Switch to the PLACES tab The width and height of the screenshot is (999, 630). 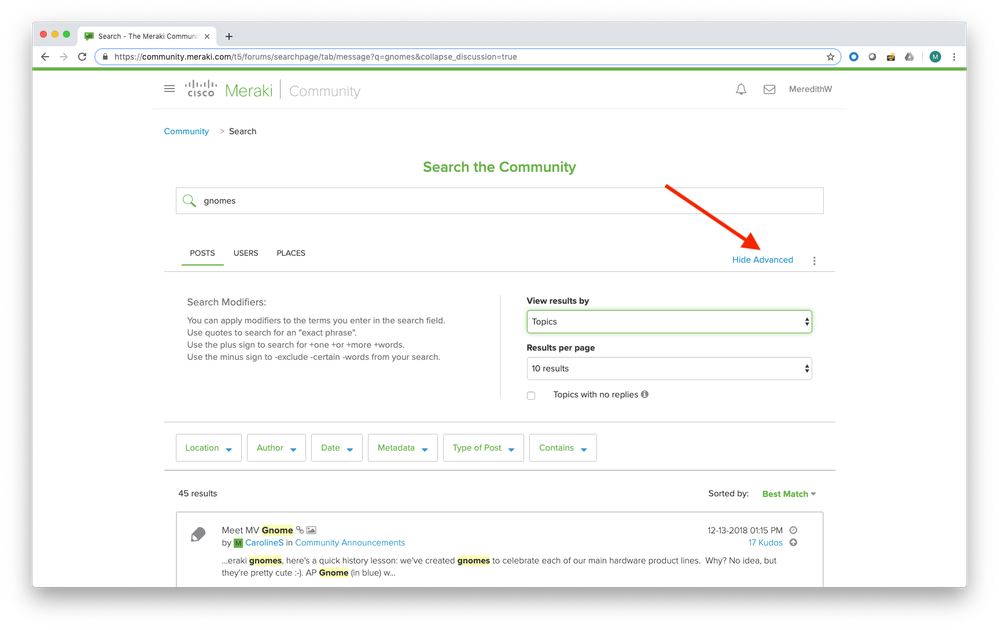tap(291, 253)
